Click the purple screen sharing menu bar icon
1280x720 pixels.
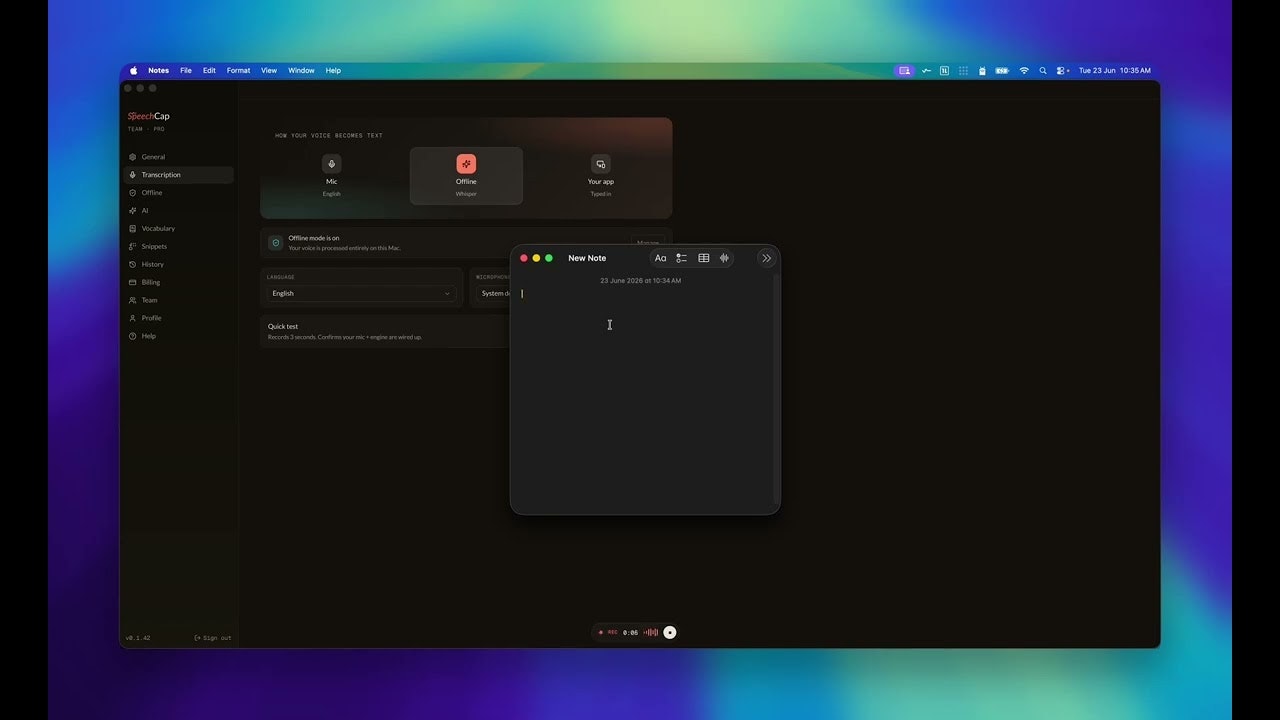904,71
